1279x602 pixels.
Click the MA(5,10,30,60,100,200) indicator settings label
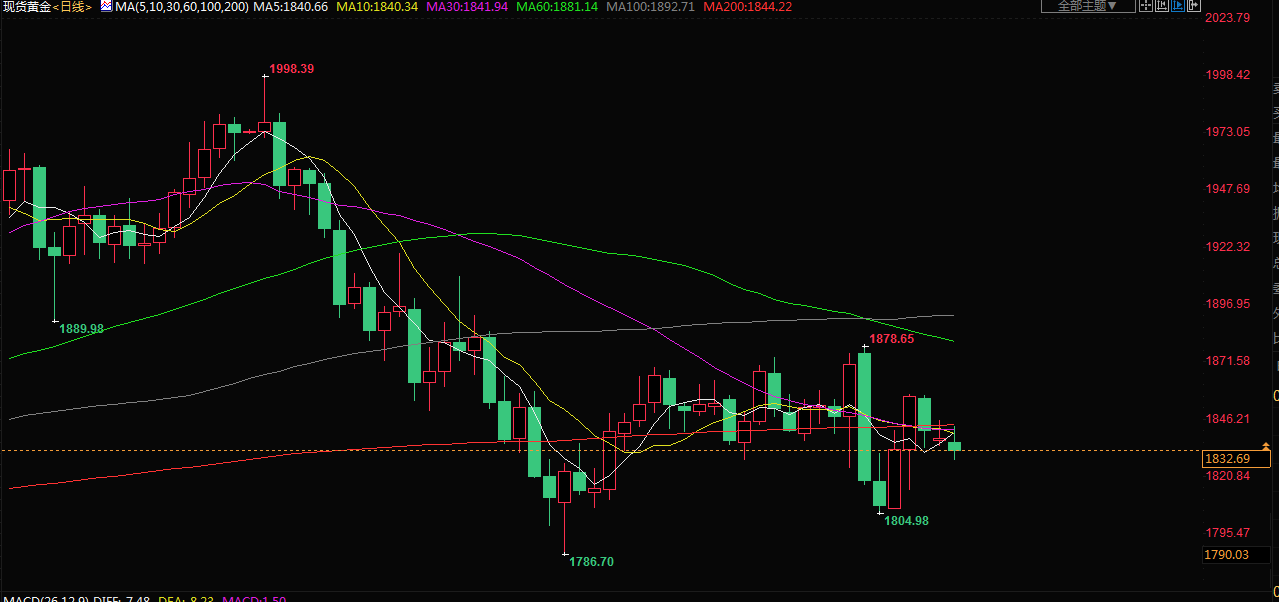(182, 7)
